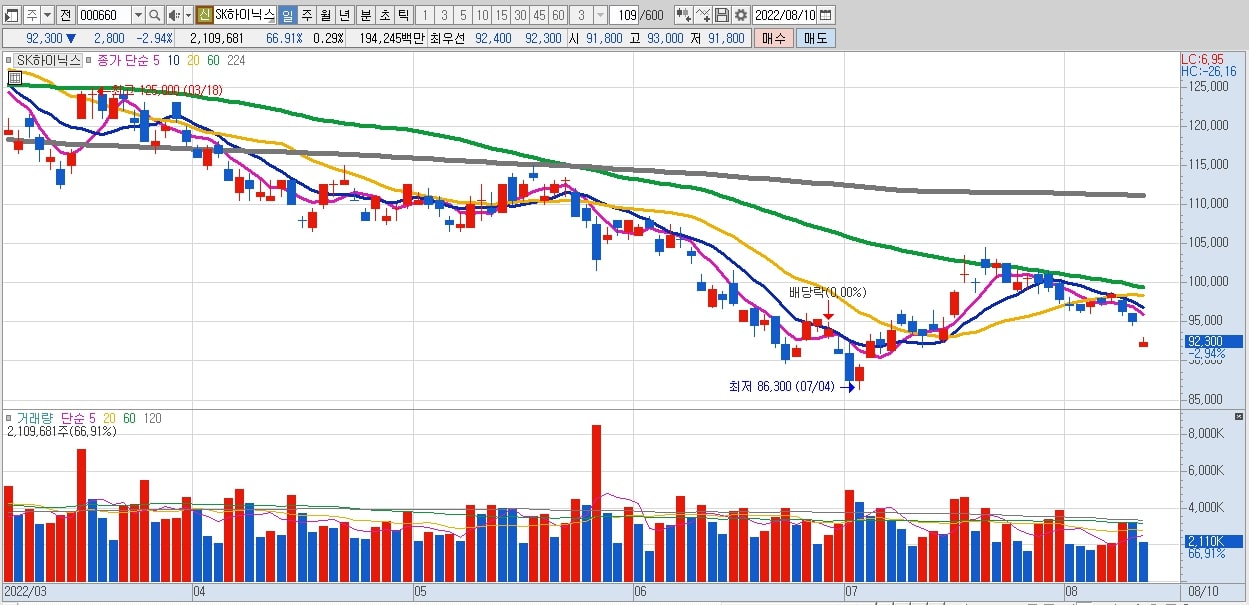
Task: Click the 2,109,681 volume value in info bar
Action: [215, 38]
